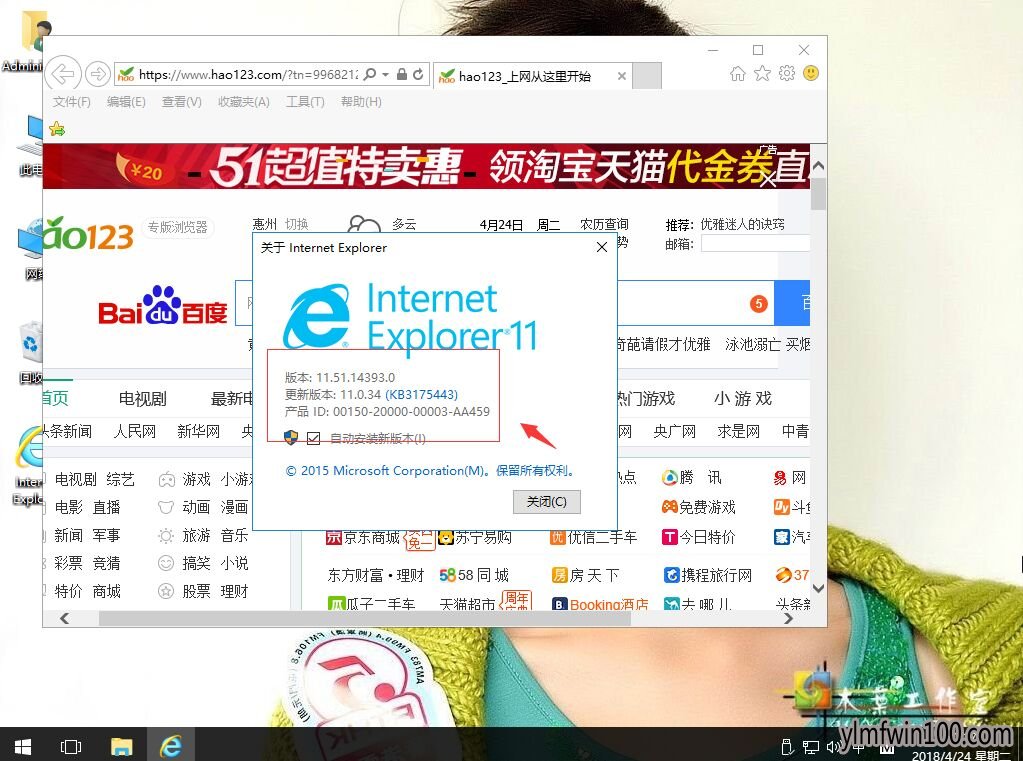Click the vertical scrollbar up arrow
The image size is (1023, 761).
tap(818, 166)
